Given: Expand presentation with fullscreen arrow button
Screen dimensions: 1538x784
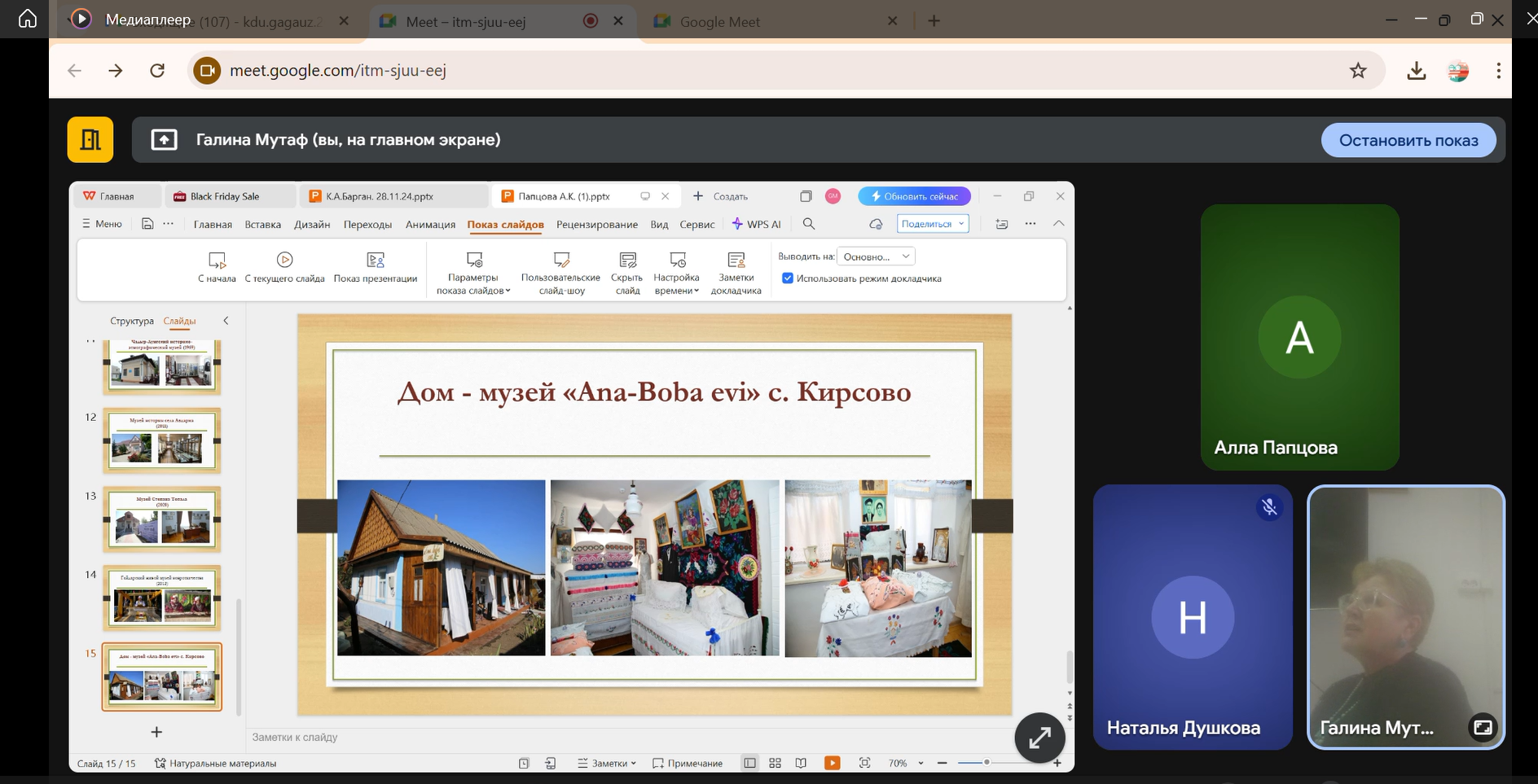Looking at the screenshot, I should tap(1039, 738).
